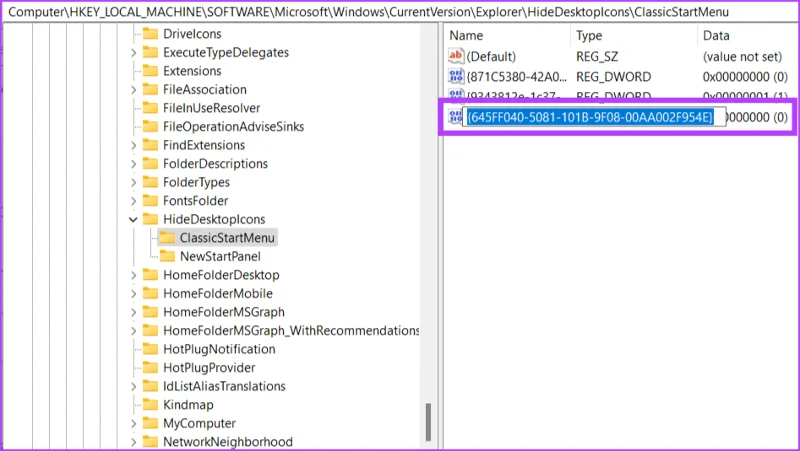Click the FolderDescriptions folder icon

[x=150, y=163]
